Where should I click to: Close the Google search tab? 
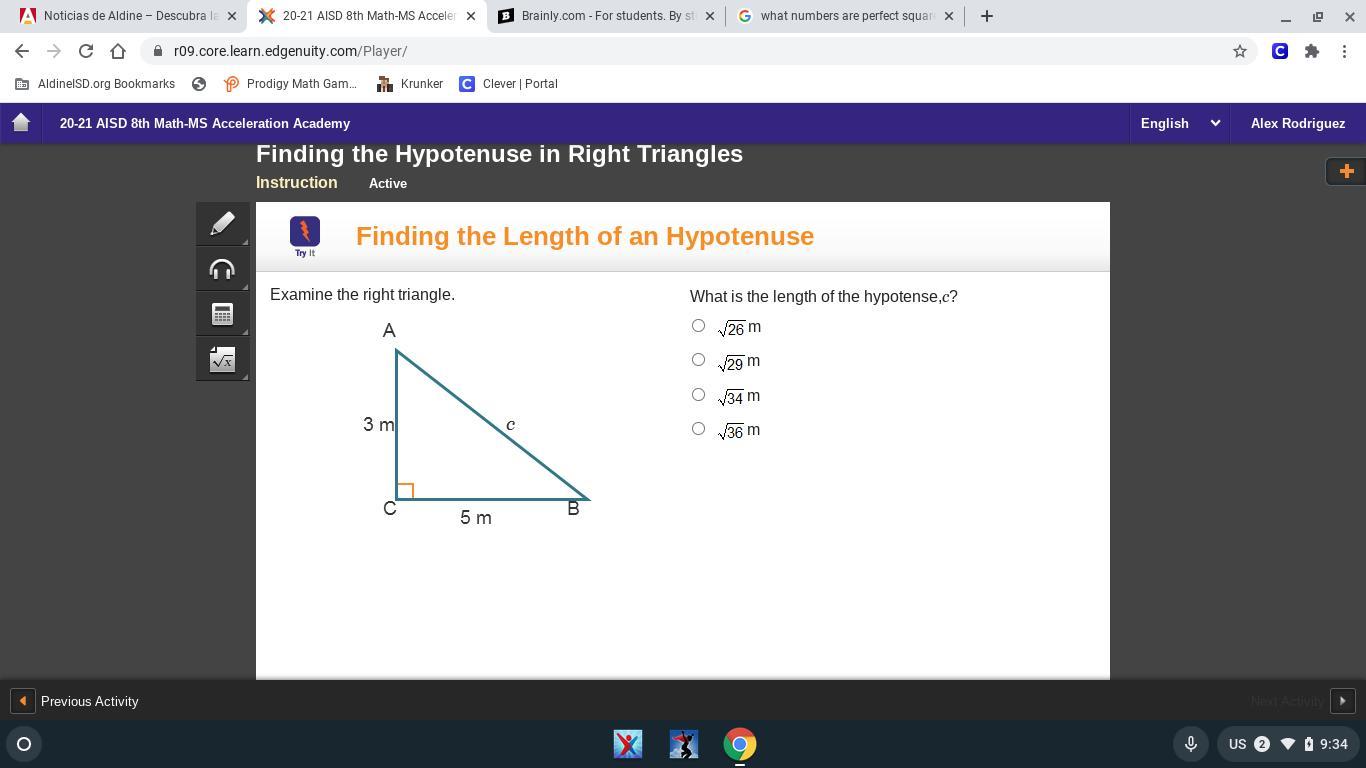pyautogui.click(x=949, y=16)
